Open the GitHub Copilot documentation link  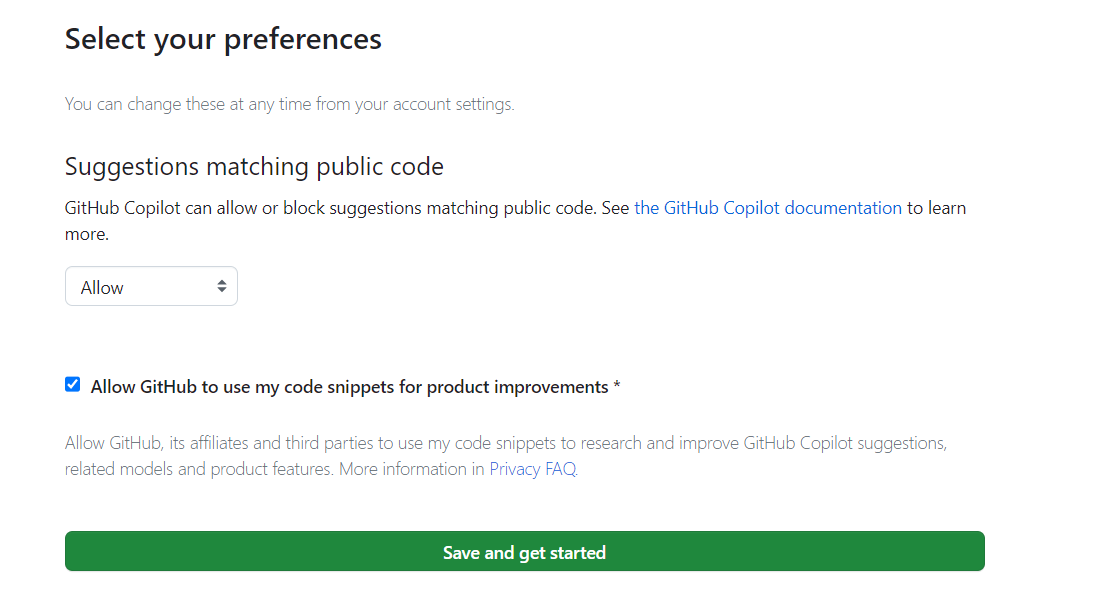point(767,208)
